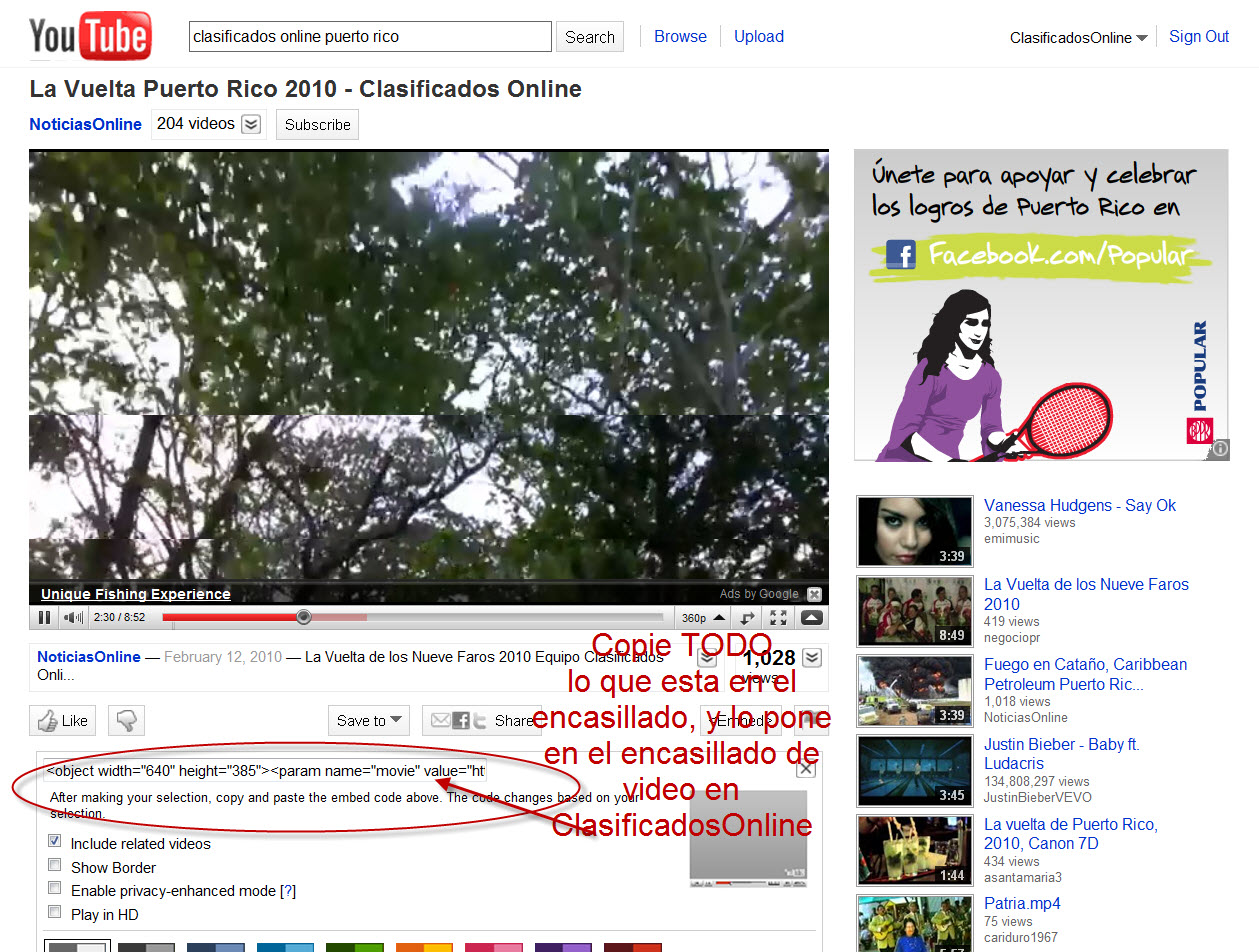Mute the video with the speaker icon

point(74,618)
